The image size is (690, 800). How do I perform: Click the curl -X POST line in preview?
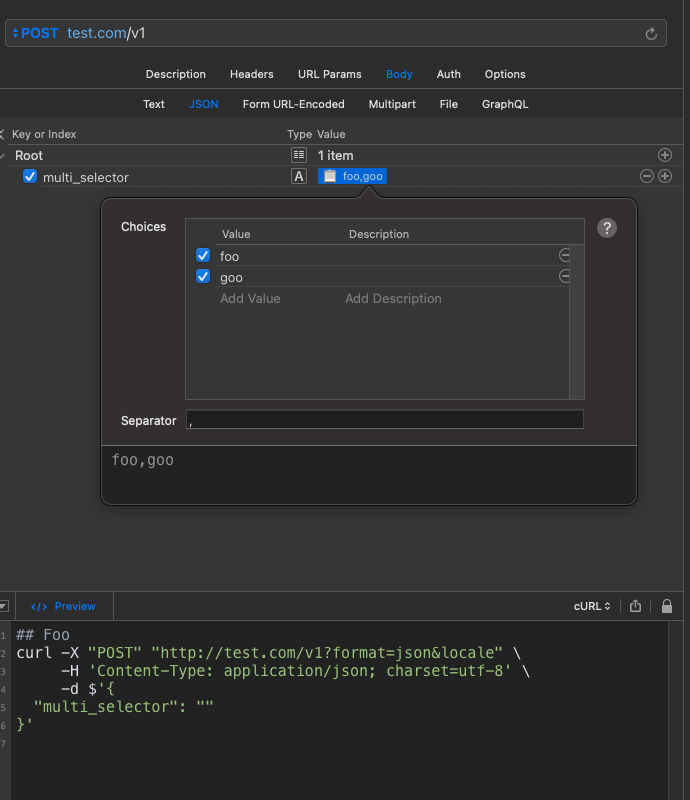coord(269,653)
